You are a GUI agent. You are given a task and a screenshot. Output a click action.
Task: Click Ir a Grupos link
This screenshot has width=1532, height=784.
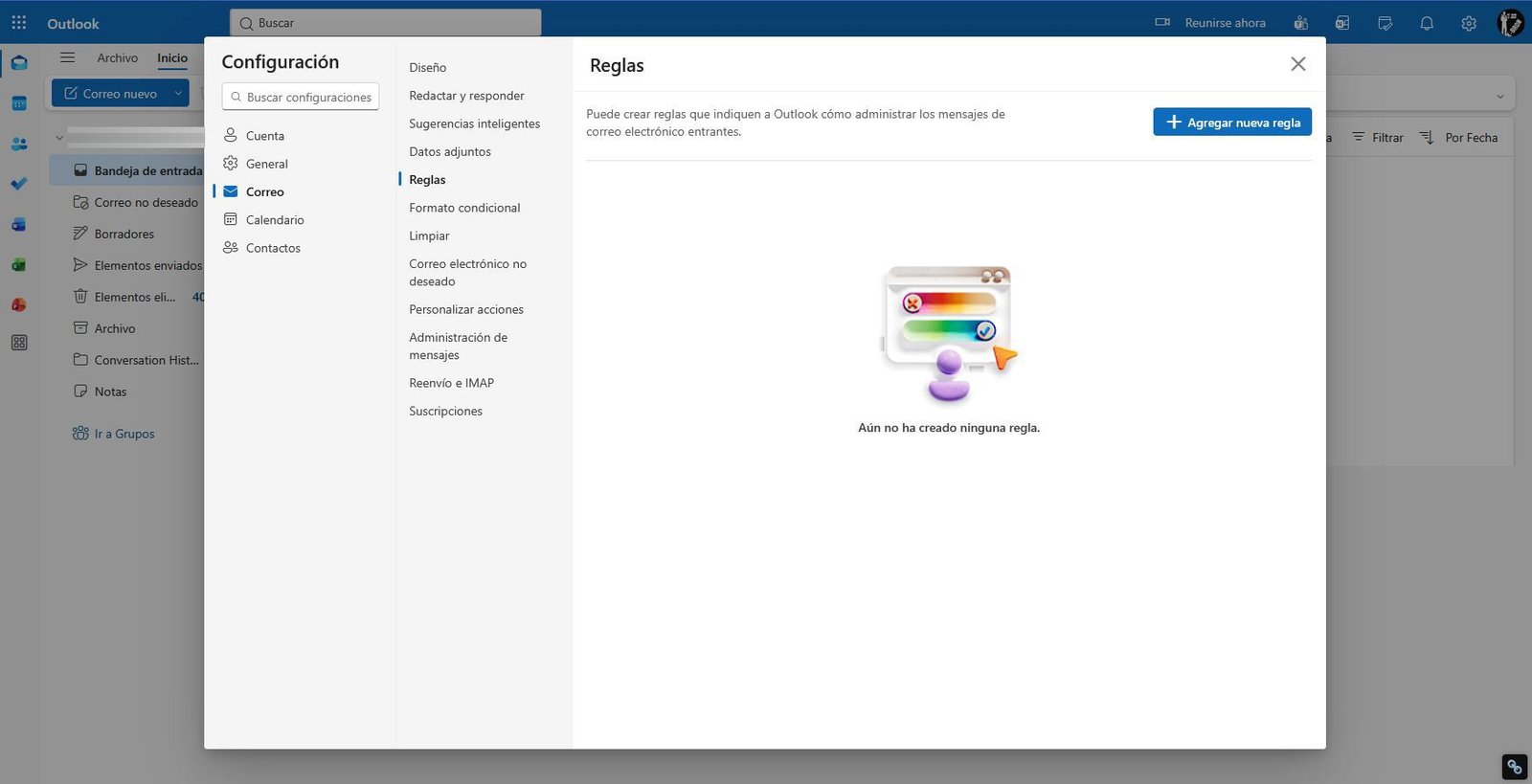click(113, 434)
